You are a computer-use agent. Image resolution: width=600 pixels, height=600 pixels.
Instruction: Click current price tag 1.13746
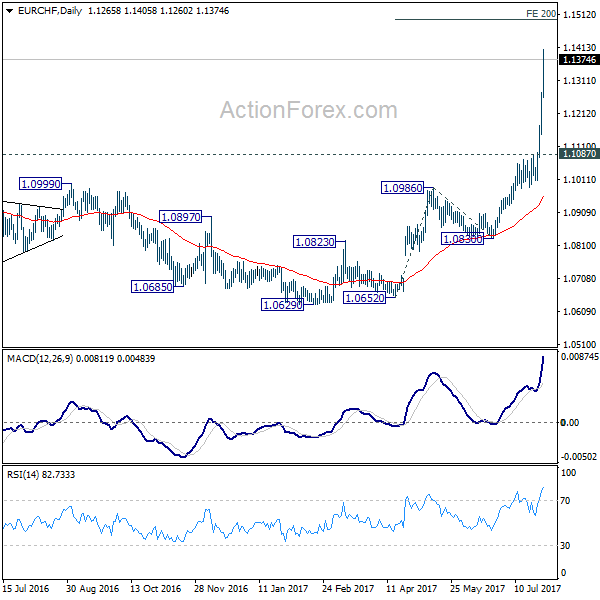[579, 60]
